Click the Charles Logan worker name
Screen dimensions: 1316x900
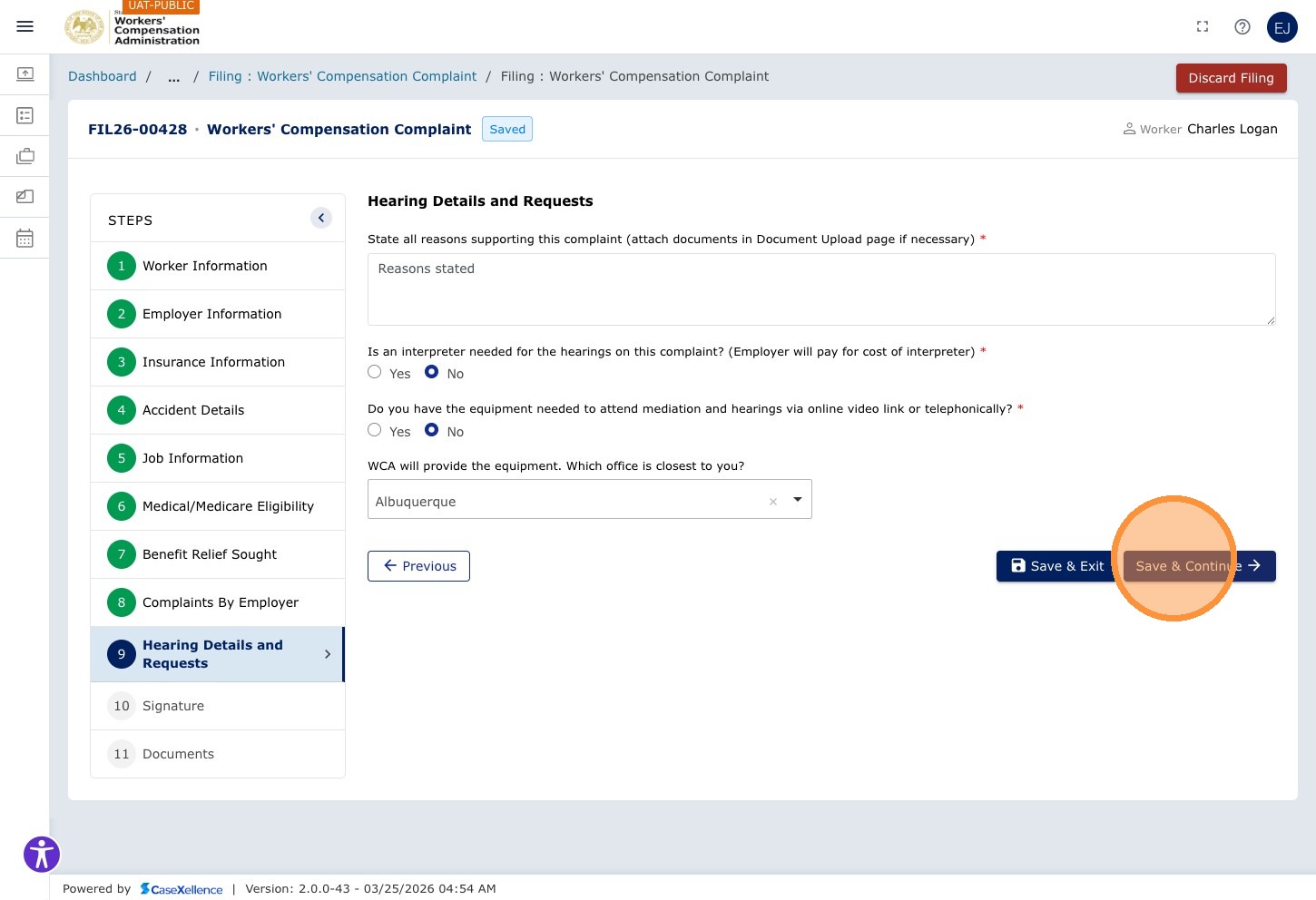coord(1233,129)
